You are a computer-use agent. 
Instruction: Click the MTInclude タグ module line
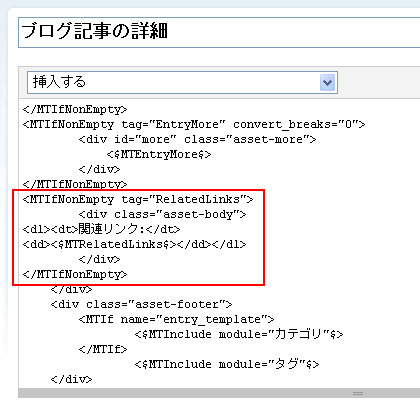(x=227, y=364)
